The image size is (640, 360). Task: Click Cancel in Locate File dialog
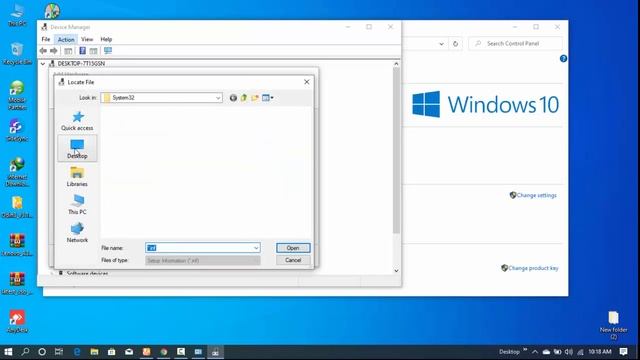[293, 260]
